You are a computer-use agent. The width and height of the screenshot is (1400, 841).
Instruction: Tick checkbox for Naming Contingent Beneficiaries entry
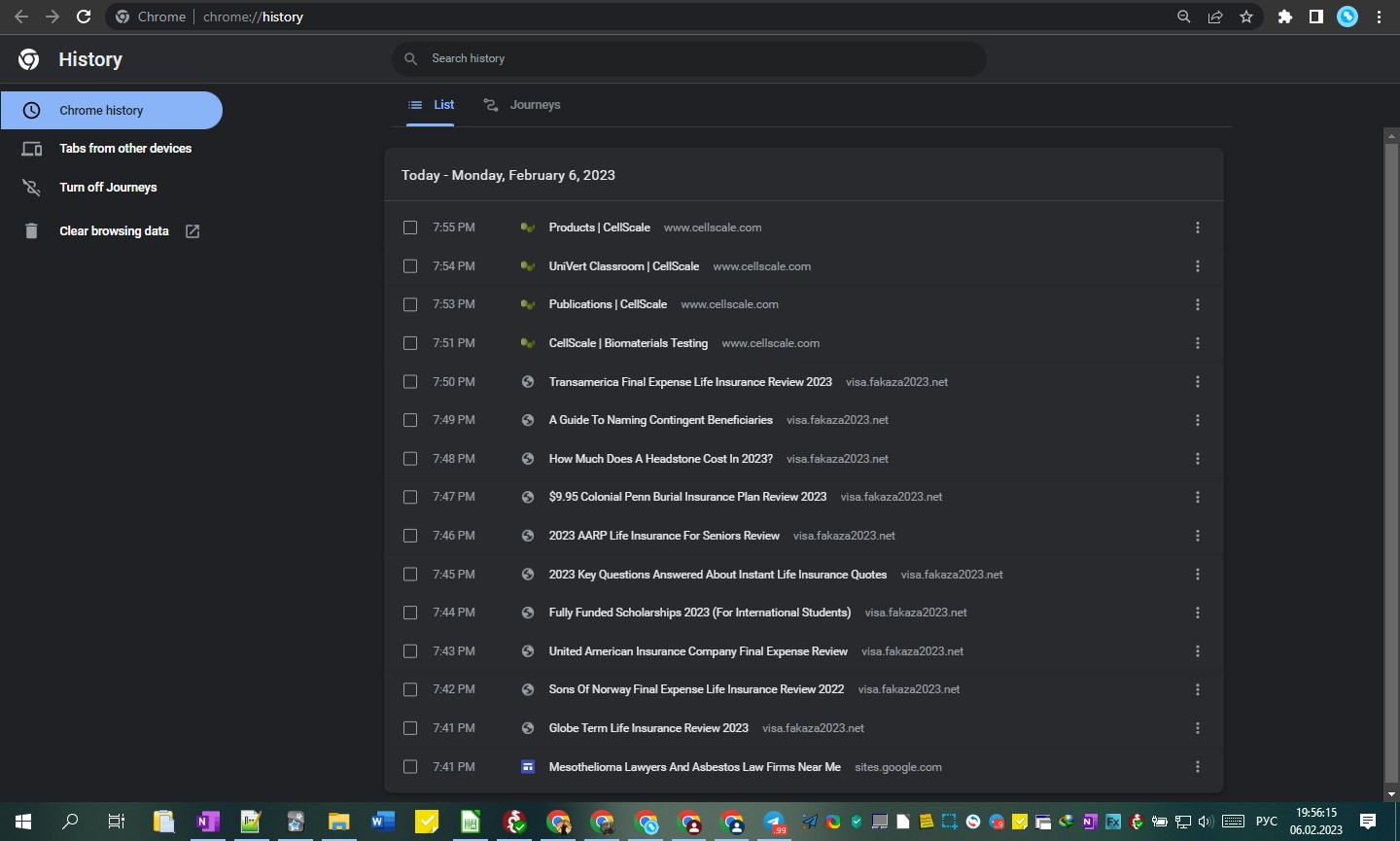410,420
